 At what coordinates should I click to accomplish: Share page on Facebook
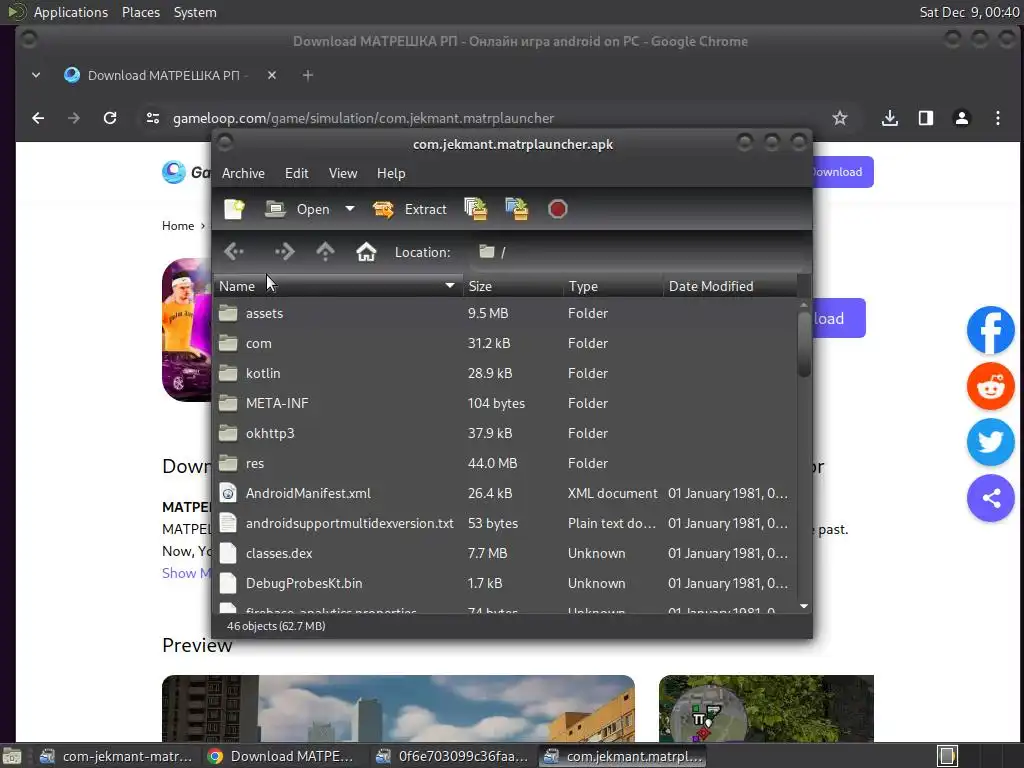point(990,330)
